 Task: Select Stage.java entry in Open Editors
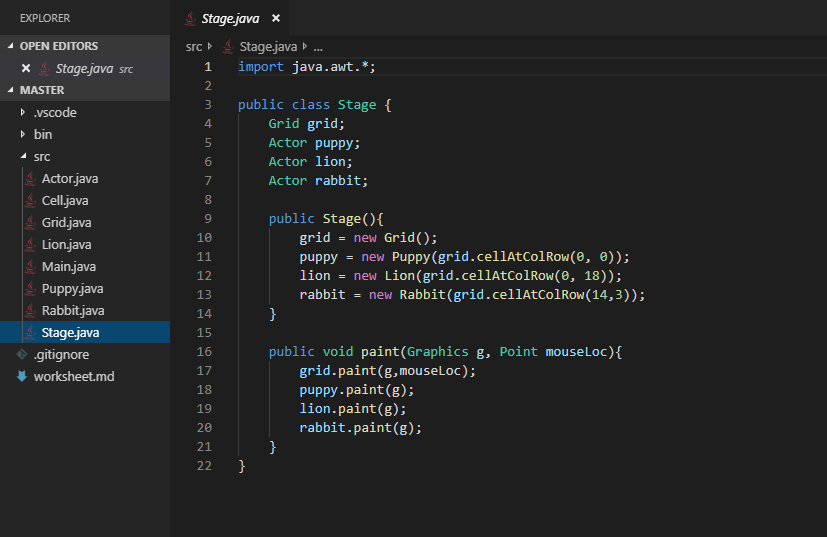point(85,68)
